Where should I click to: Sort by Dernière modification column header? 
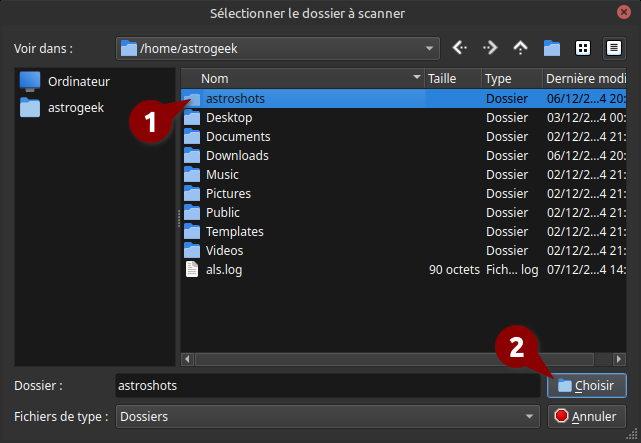pyautogui.click(x=585, y=78)
